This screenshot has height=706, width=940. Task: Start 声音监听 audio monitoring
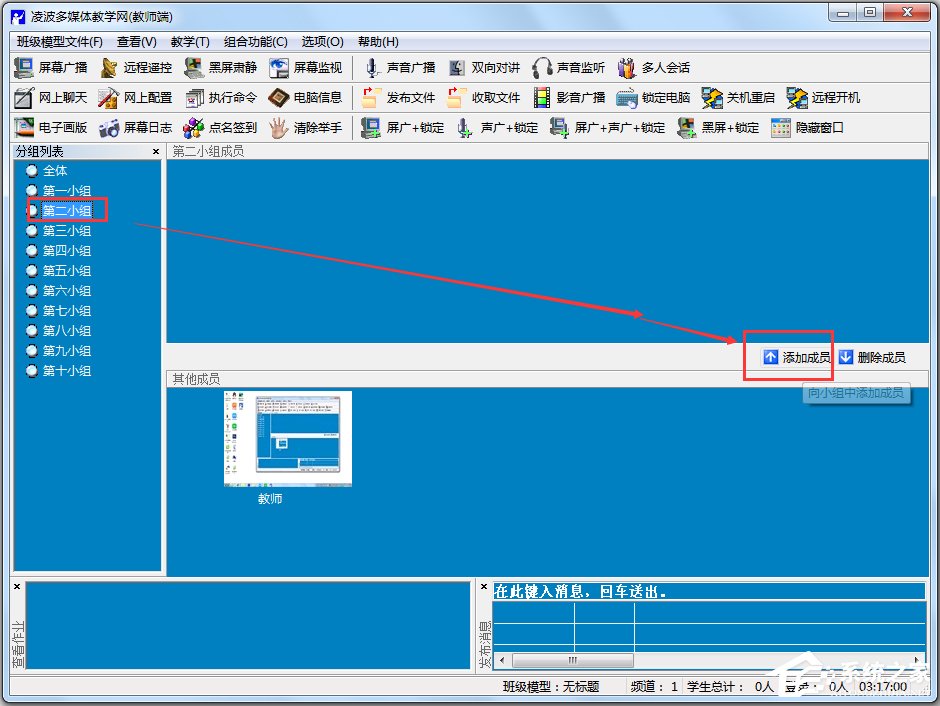569,68
